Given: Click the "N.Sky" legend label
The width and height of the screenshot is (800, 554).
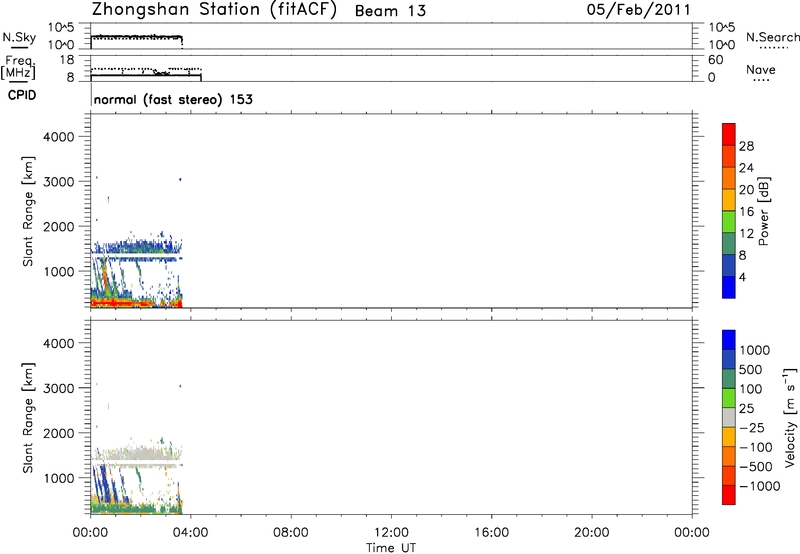Looking at the screenshot, I should pos(19,37).
